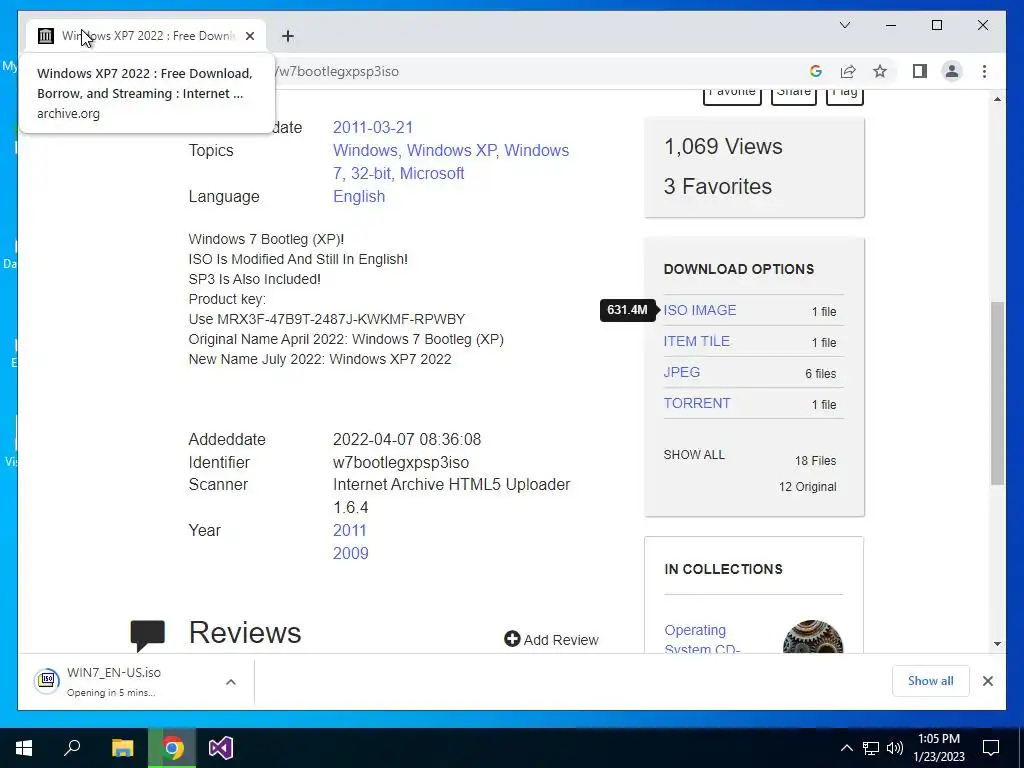1024x768 pixels.
Task: Show all download files
Action: pos(694,455)
